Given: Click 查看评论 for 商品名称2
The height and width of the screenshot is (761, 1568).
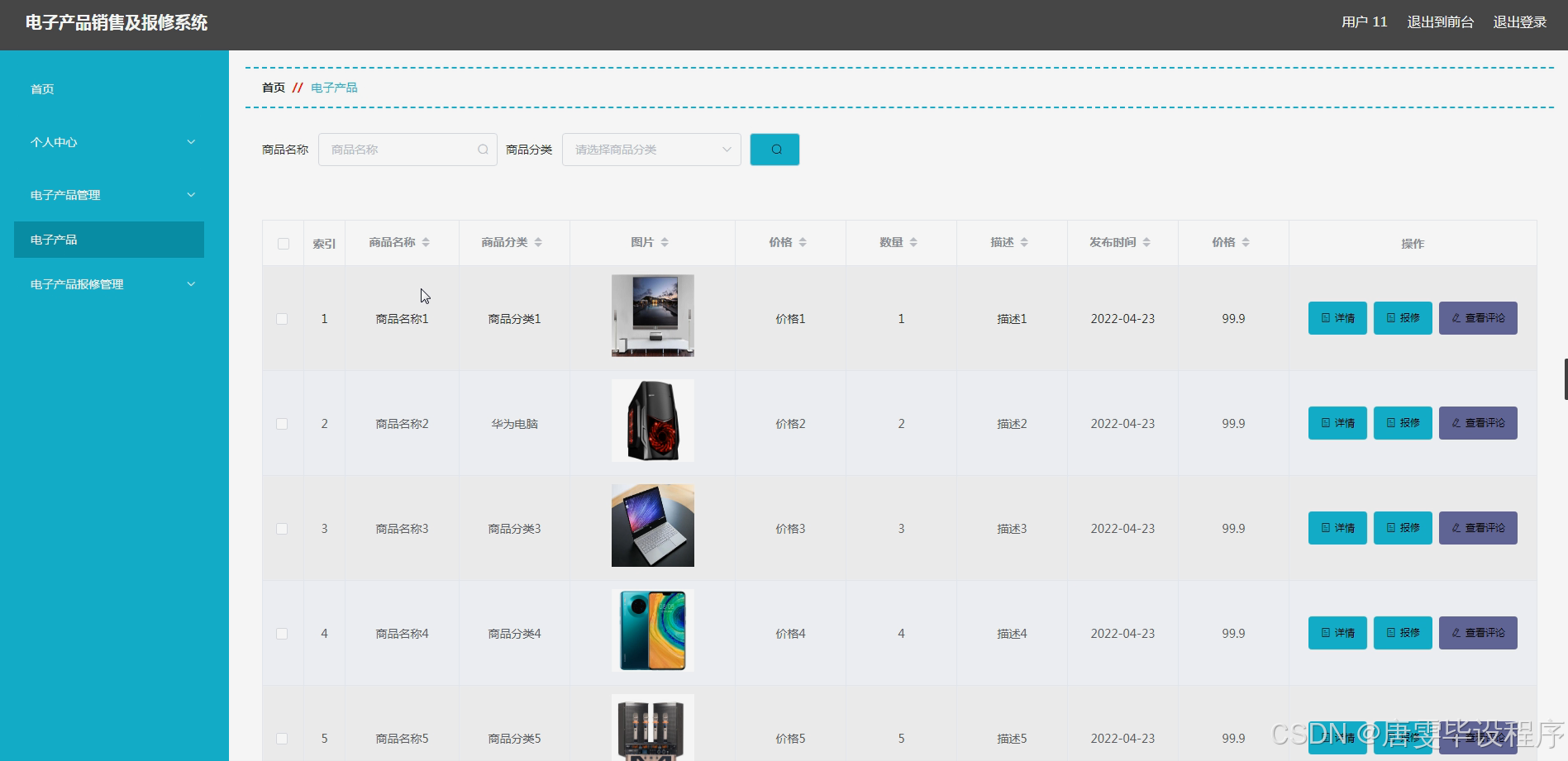Looking at the screenshot, I should pos(1478,423).
